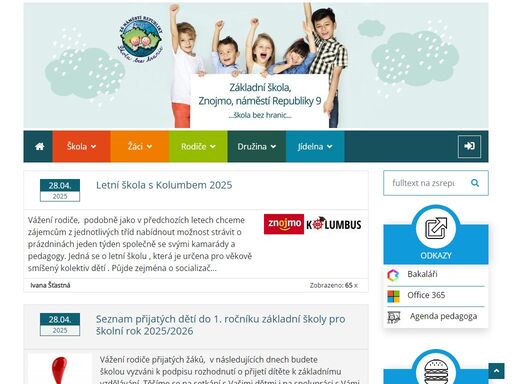Click the Odkazy external link icon
The width and height of the screenshot is (512, 384).
pyautogui.click(x=436, y=228)
